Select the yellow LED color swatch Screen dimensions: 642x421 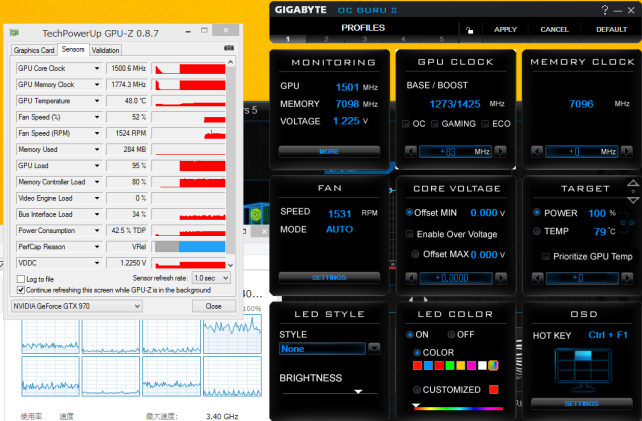coord(461,365)
